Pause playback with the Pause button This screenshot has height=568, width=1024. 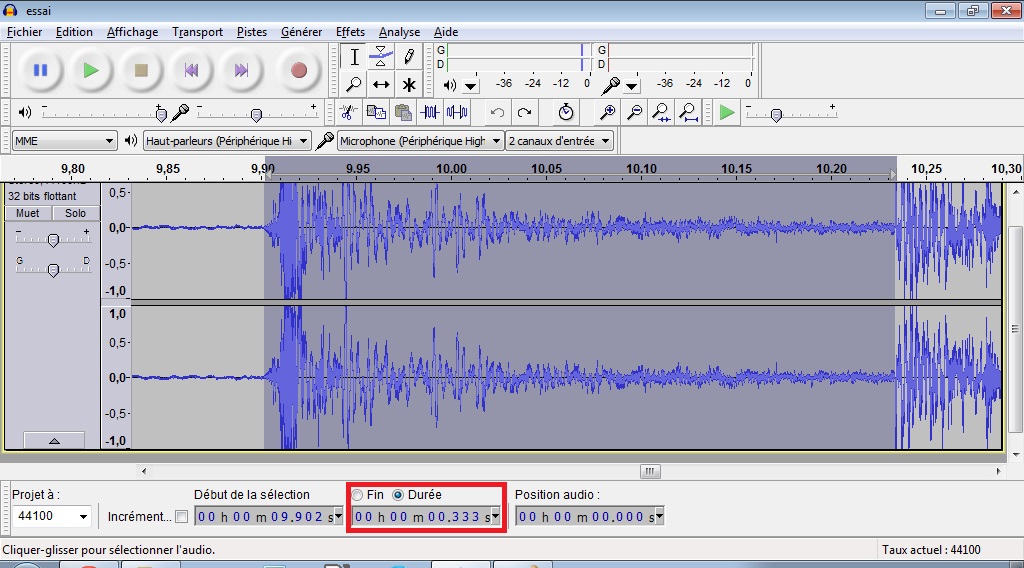point(40,70)
